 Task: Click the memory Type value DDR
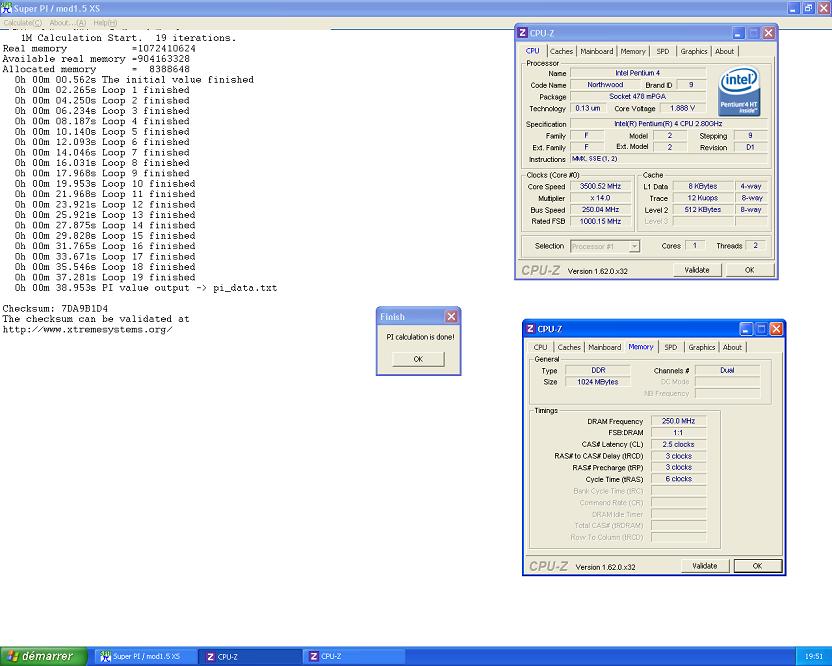[x=598, y=370]
